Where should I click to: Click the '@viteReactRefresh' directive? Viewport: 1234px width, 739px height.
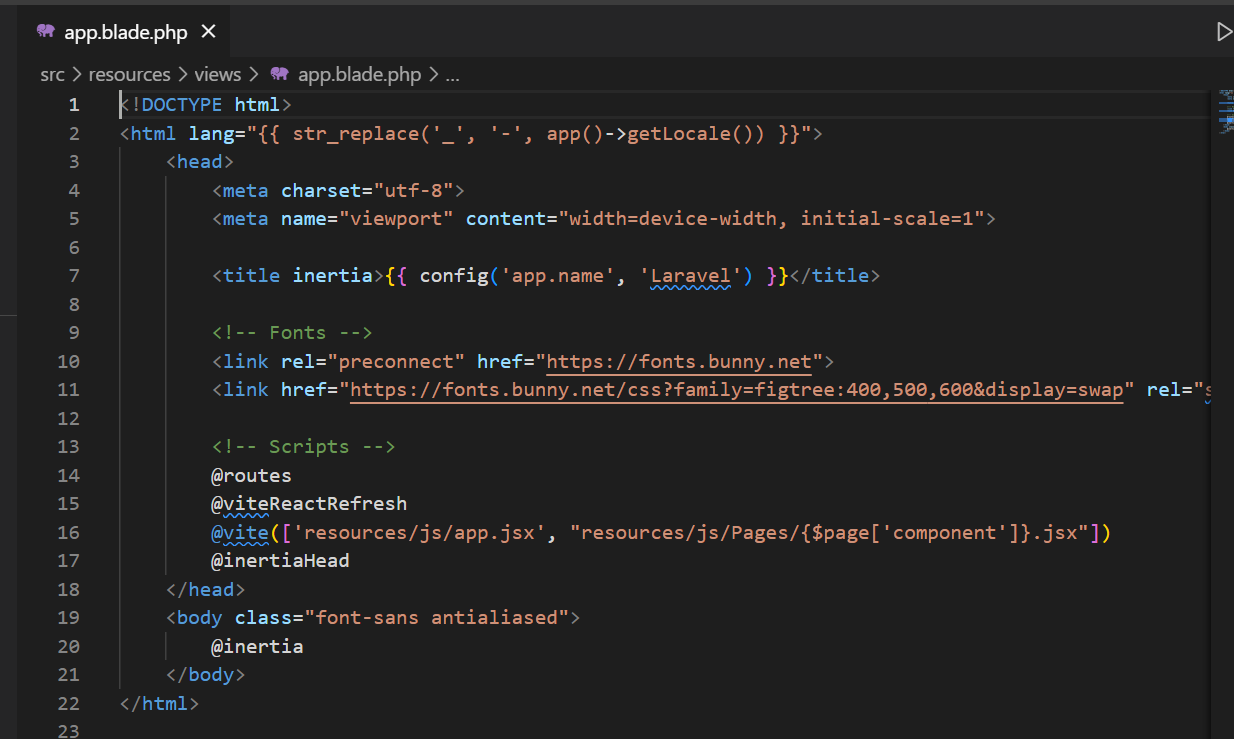(309, 504)
